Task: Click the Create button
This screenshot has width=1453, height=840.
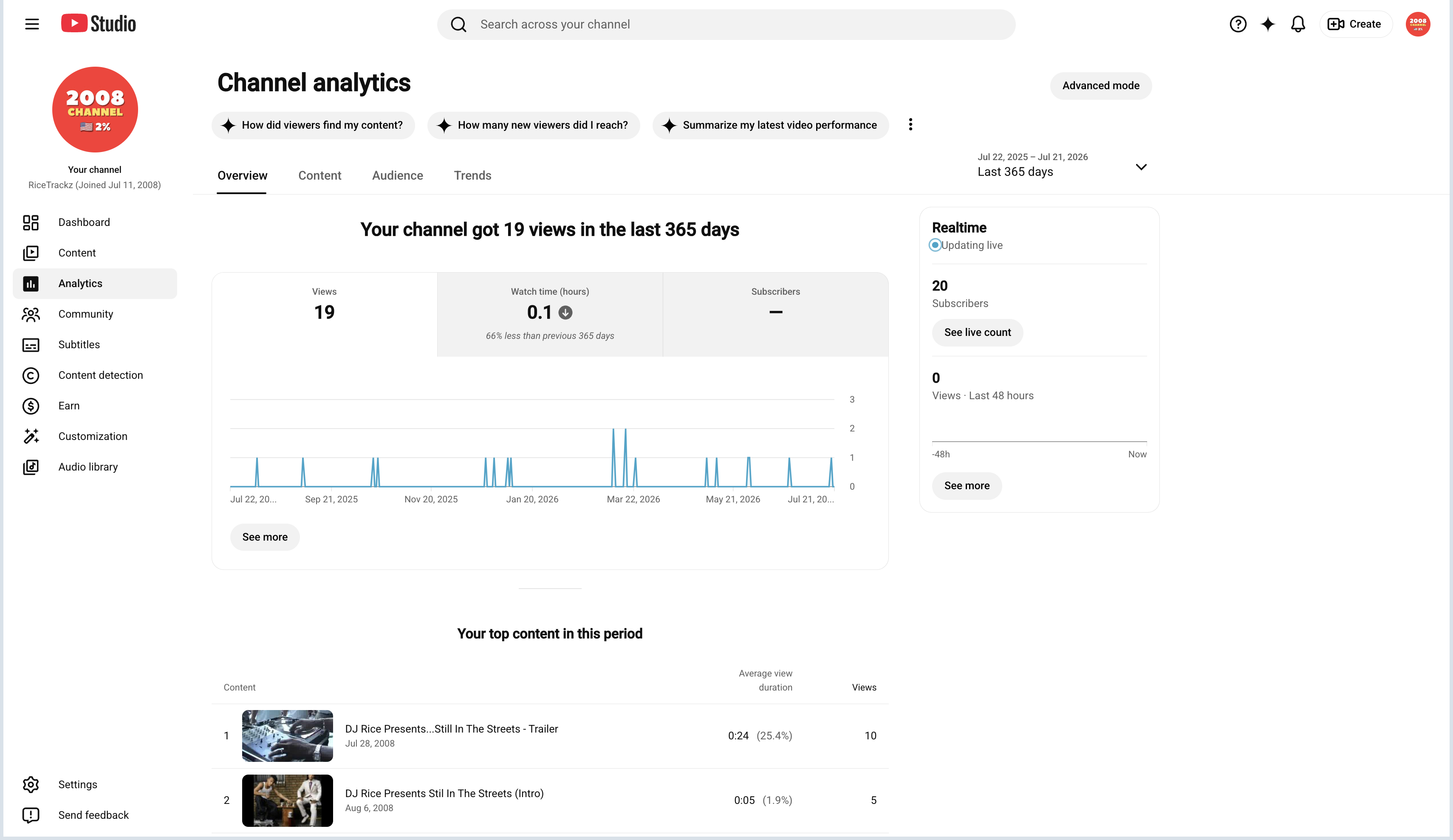Action: 1356,24
